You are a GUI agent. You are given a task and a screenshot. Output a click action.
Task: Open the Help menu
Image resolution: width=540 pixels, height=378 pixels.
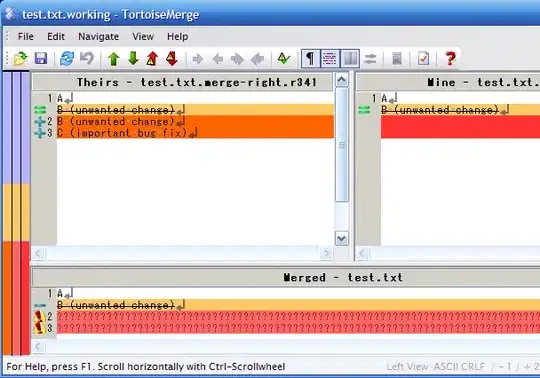177,36
